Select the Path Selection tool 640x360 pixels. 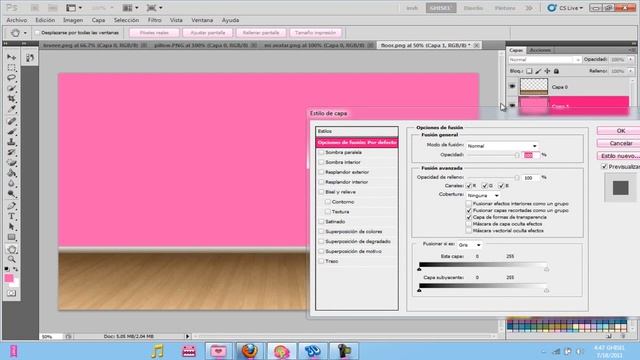11,227
